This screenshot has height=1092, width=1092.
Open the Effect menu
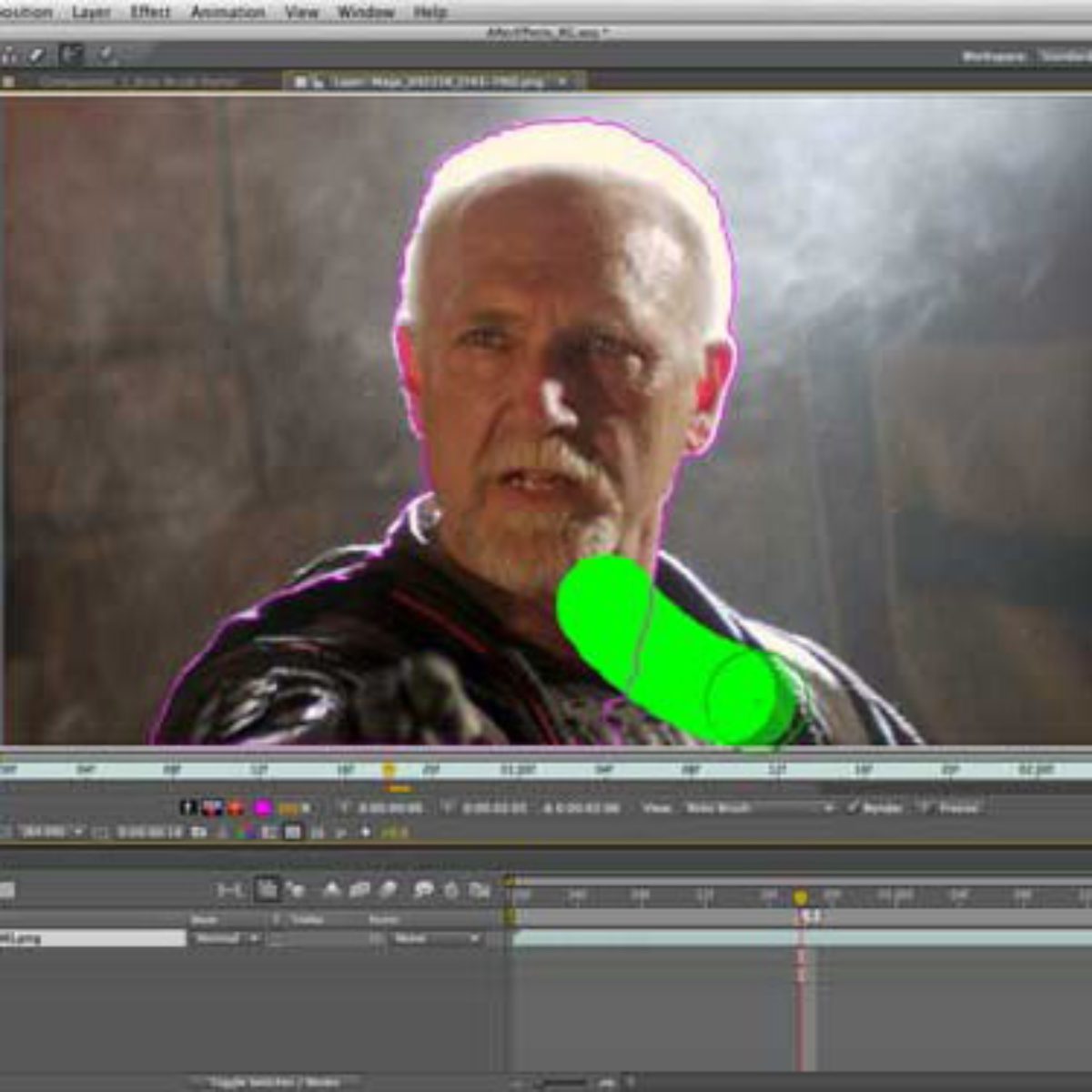tap(150, 12)
